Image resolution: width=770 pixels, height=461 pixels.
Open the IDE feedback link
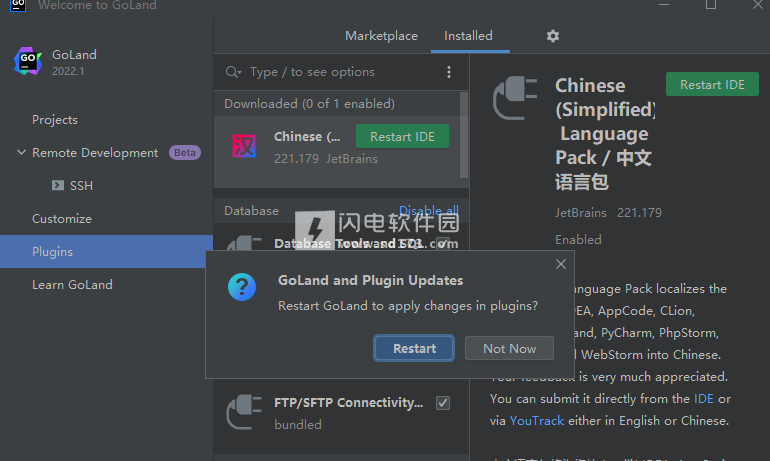[704, 399]
